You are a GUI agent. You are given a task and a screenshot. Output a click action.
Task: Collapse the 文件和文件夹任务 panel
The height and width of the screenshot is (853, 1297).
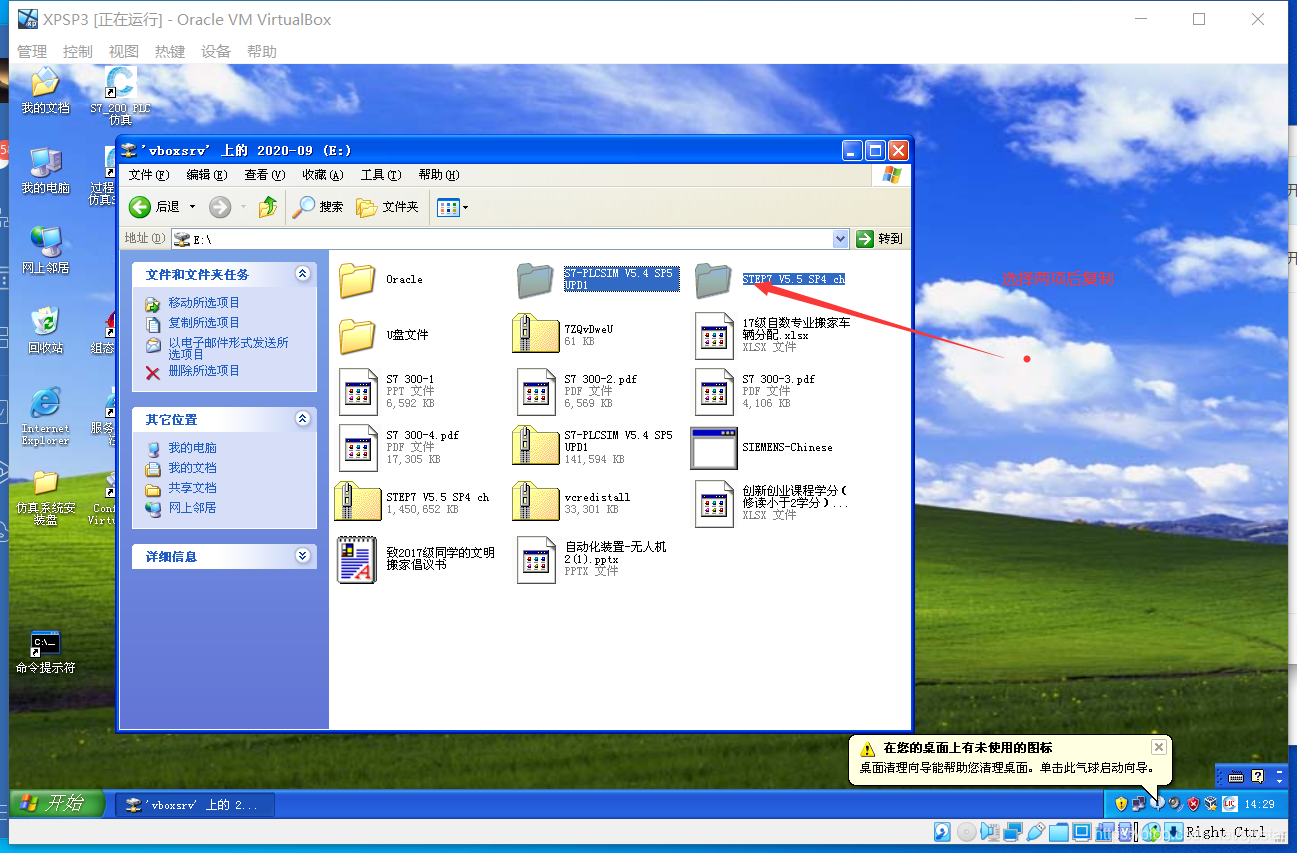pos(302,274)
